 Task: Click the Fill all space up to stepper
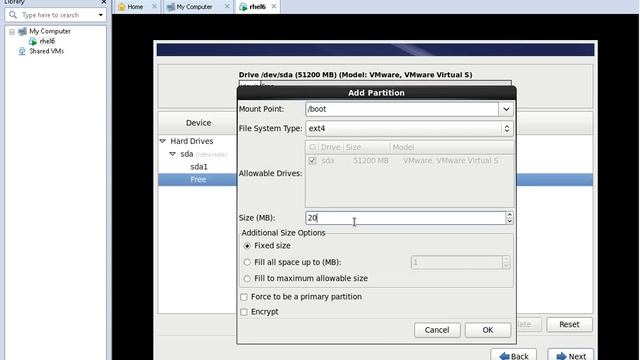(x=506, y=262)
